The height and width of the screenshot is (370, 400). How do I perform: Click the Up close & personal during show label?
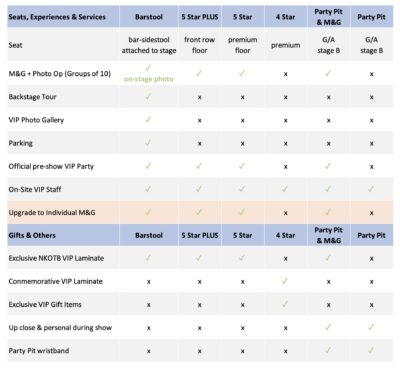[x=60, y=327]
